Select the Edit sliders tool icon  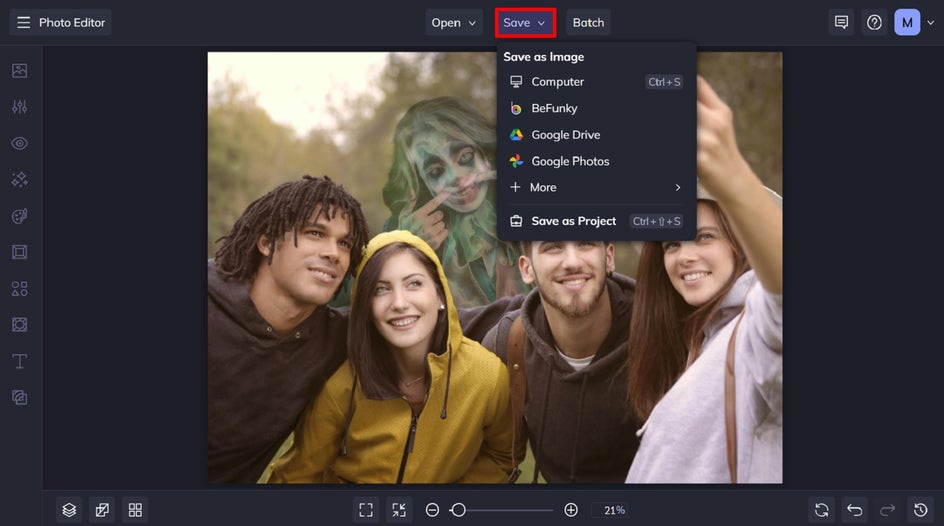[x=19, y=107]
